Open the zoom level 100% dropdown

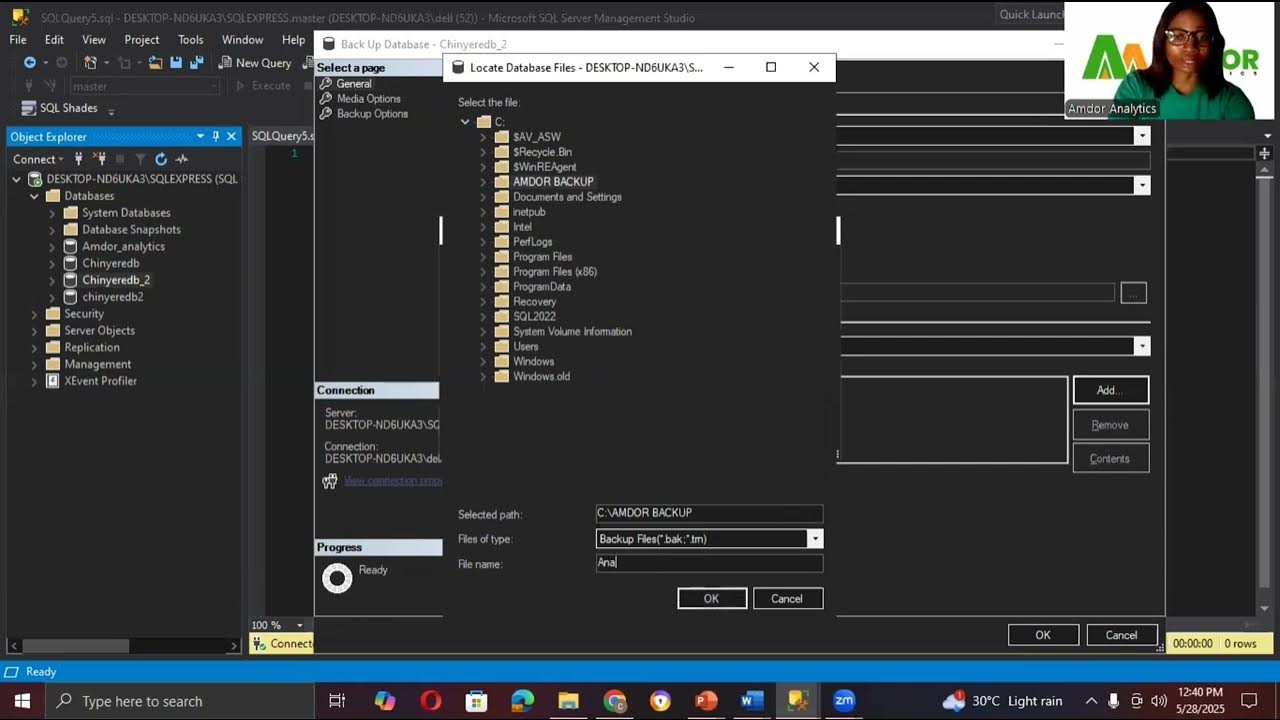pos(299,626)
